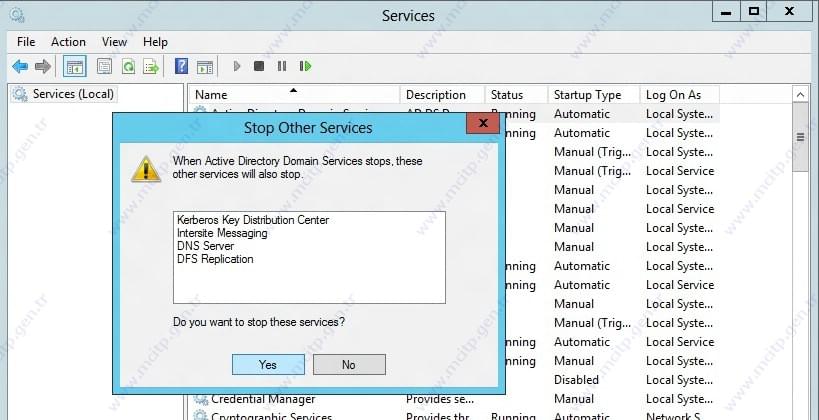Open the Action menu
The height and width of the screenshot is (420, 819).
click(68, 42)
